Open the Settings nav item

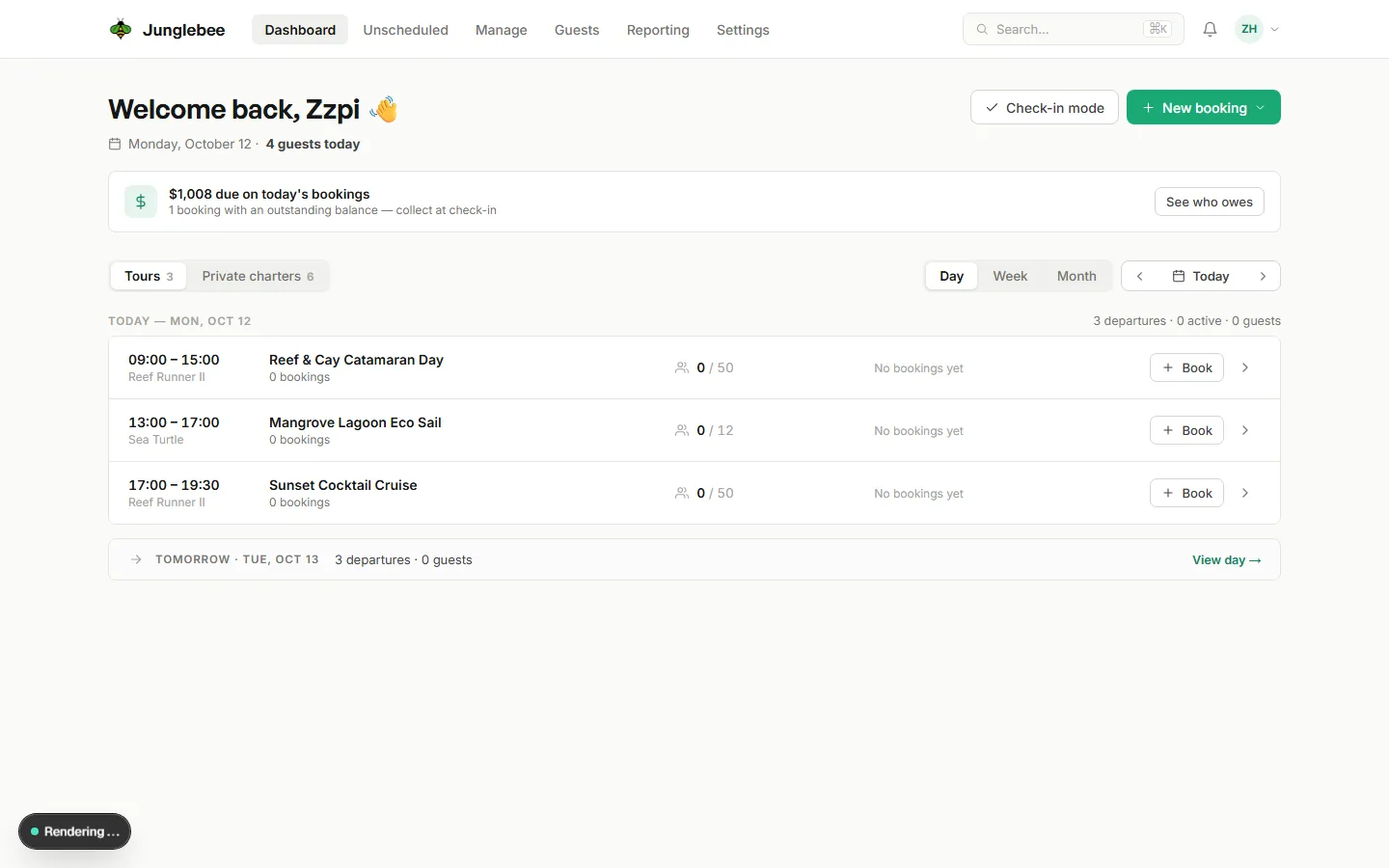[x=743, y=30]
